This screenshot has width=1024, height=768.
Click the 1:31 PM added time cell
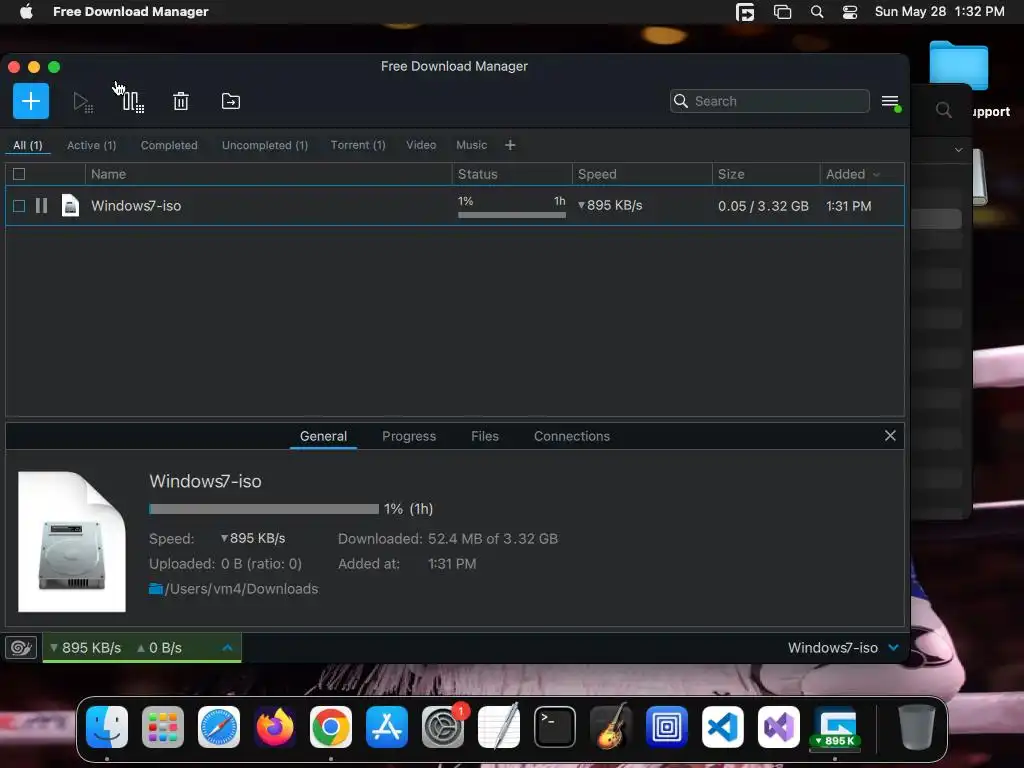click(x=848, y=206)
